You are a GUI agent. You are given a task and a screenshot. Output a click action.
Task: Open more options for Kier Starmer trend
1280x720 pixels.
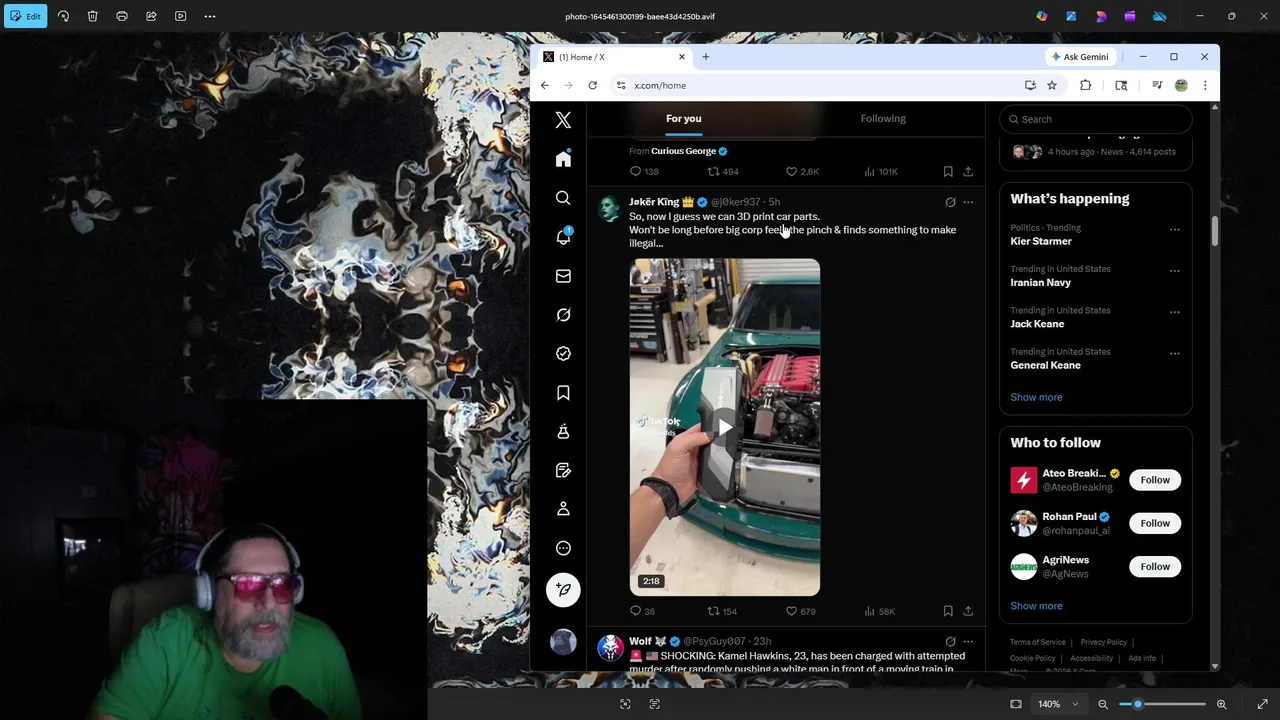[x=1175, y=229]
